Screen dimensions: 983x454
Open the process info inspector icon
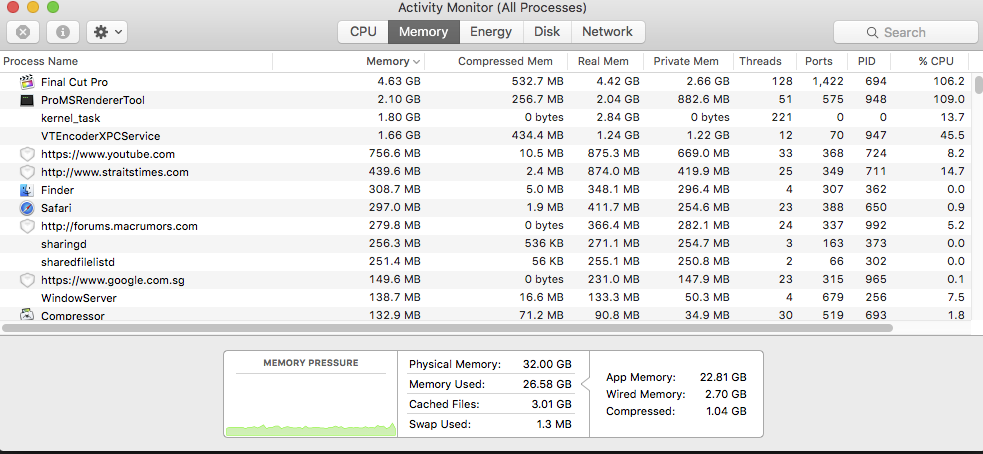tap(63, 32)
